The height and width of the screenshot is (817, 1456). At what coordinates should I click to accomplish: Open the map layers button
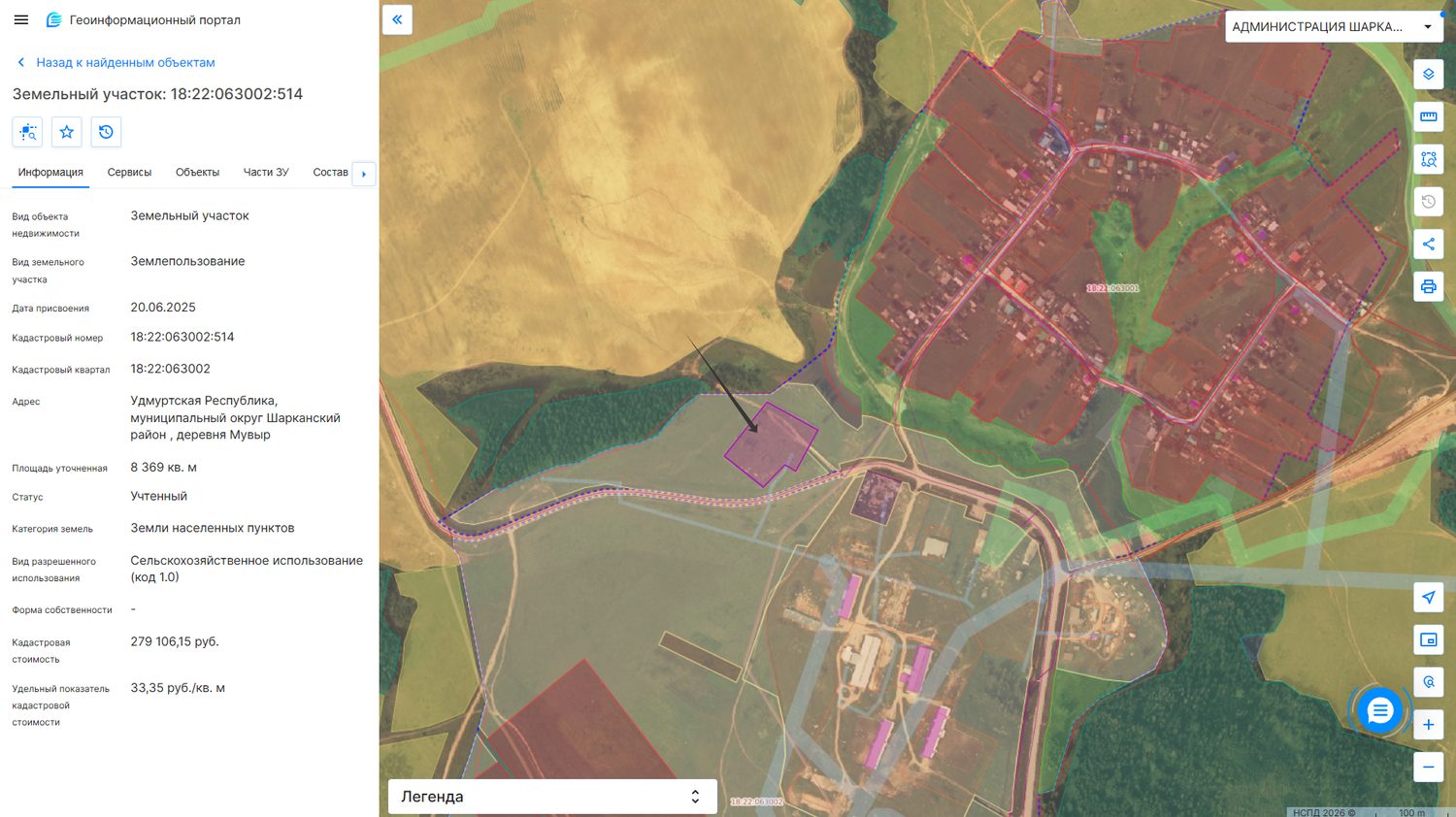pyautogui.click(x=1428, y=74)
